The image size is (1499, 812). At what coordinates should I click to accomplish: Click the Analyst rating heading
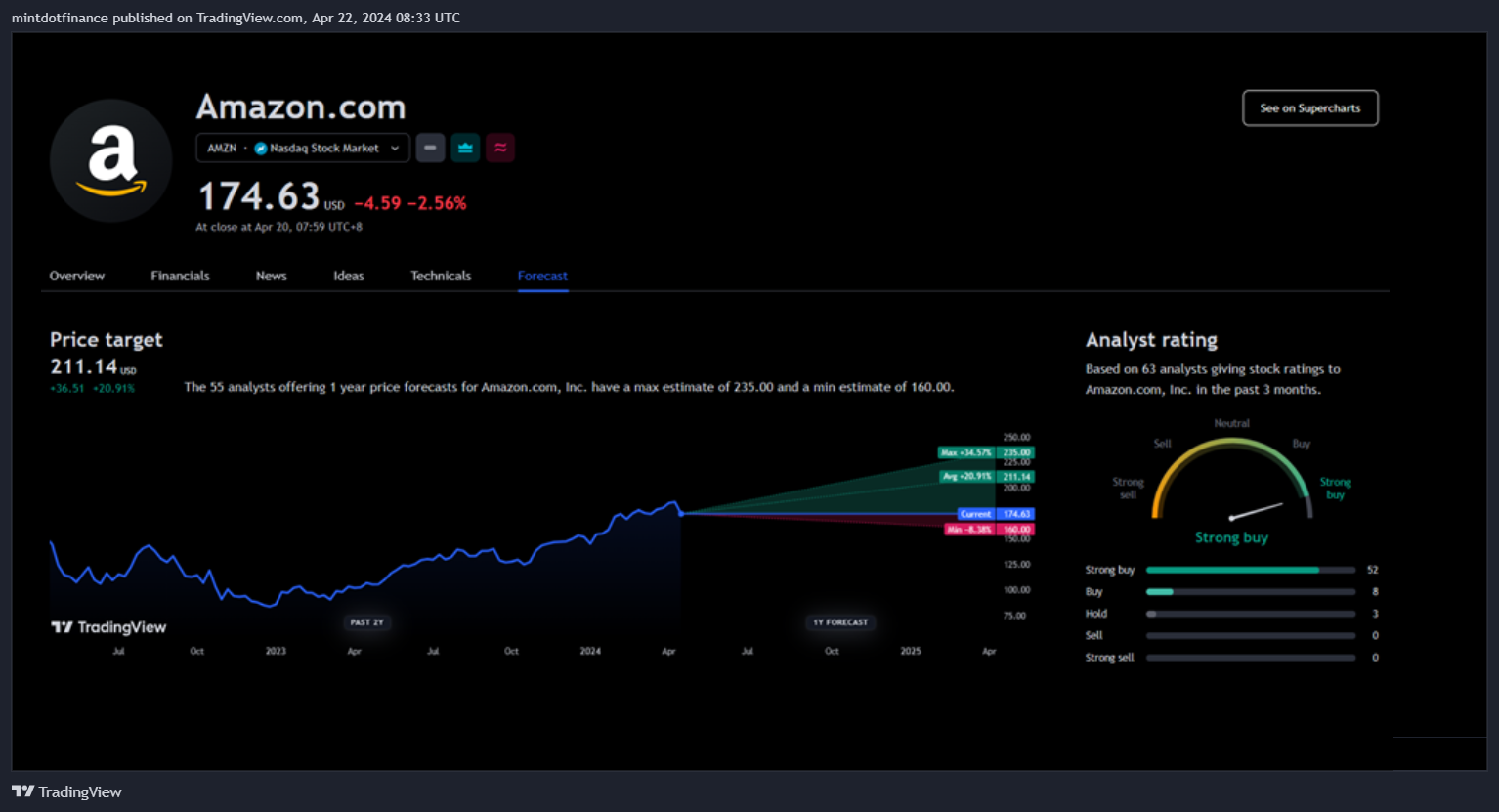[1151, 340]
